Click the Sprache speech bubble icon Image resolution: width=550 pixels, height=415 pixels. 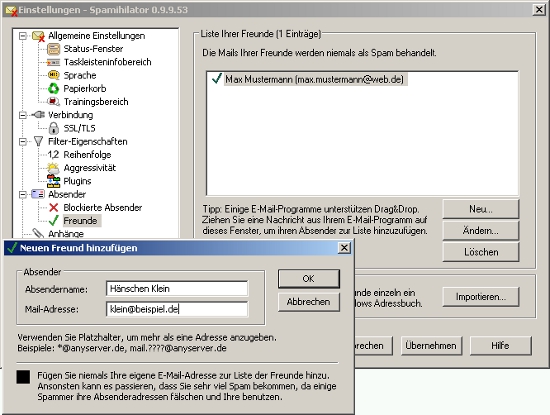54,75
